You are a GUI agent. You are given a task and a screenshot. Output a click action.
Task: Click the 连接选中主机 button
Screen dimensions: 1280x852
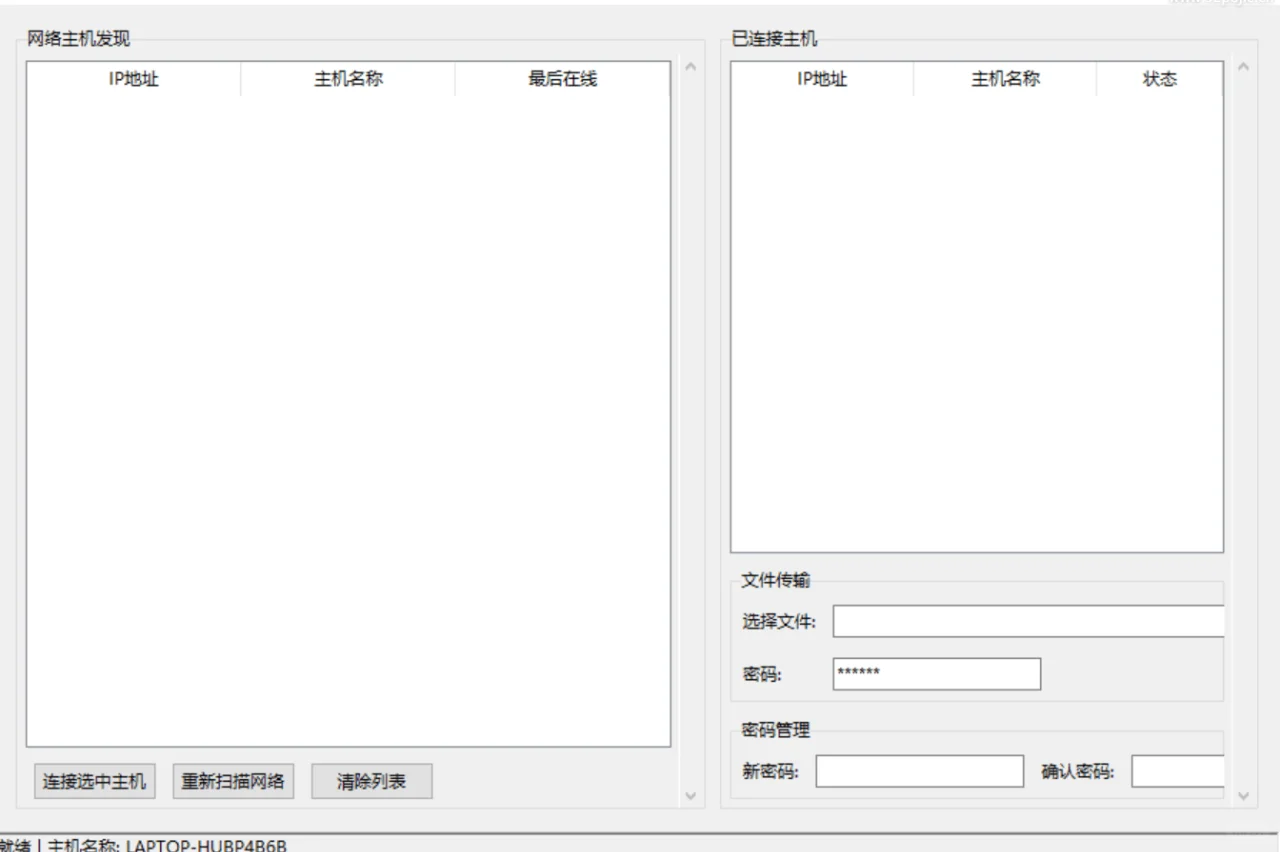tap(94, 781)
